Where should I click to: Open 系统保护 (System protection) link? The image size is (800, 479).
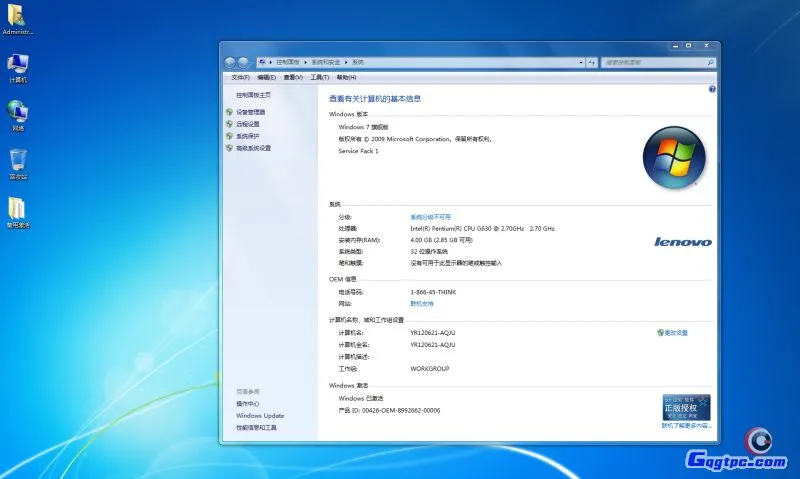247,136
